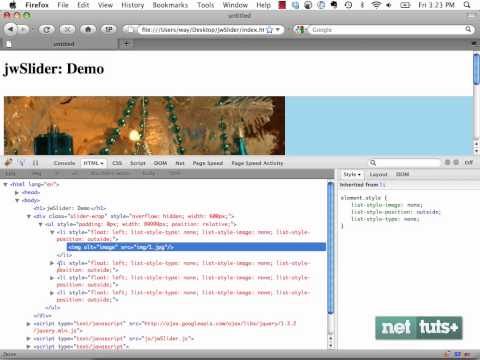Open a new tab with plus button
480x360 pixels.
(x=126, y=44)
